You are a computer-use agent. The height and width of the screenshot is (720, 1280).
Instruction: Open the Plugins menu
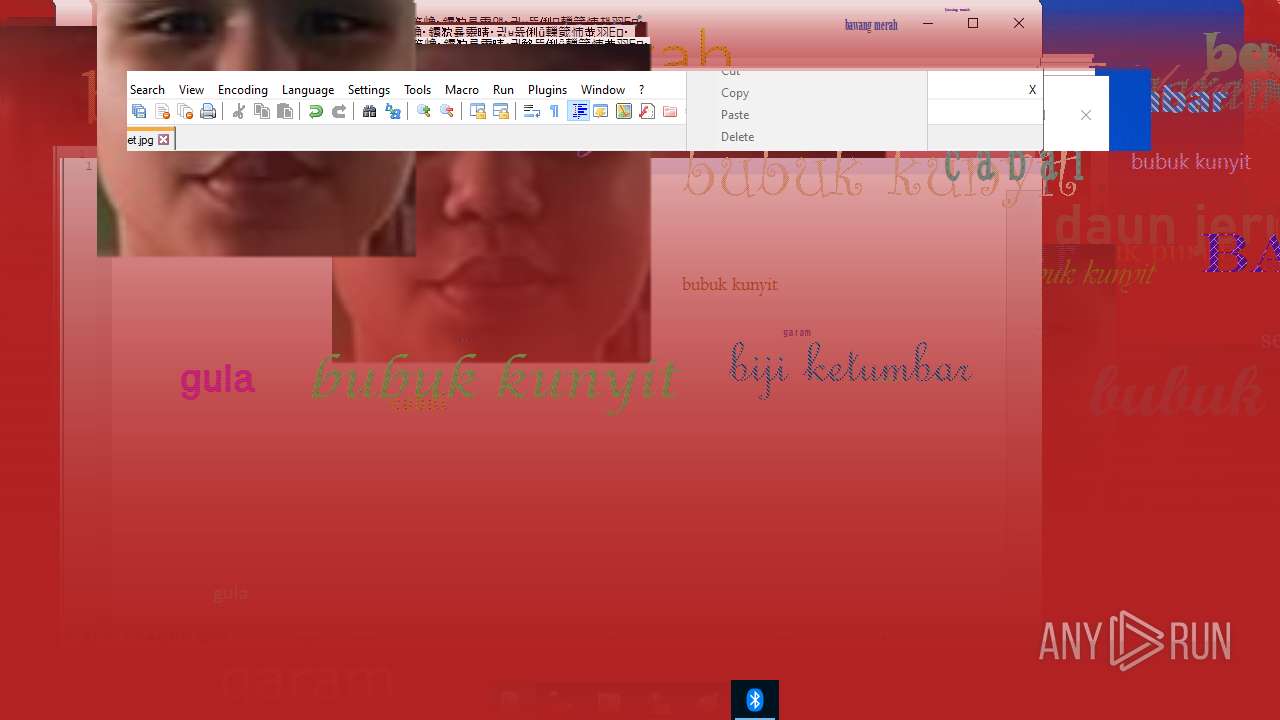coord(547,90)
